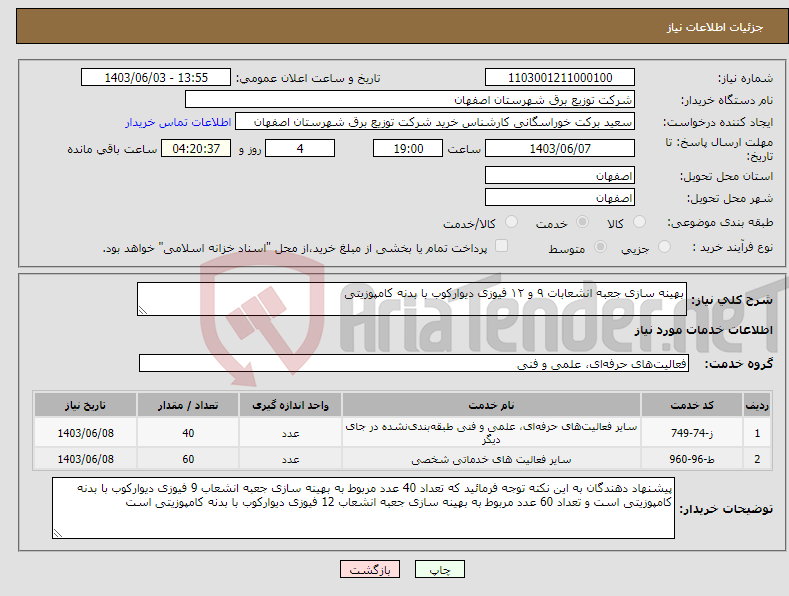Click the remaining time 04:20:37 field
789x596 pixels.
pyautogui.click(x=196, y=148)
